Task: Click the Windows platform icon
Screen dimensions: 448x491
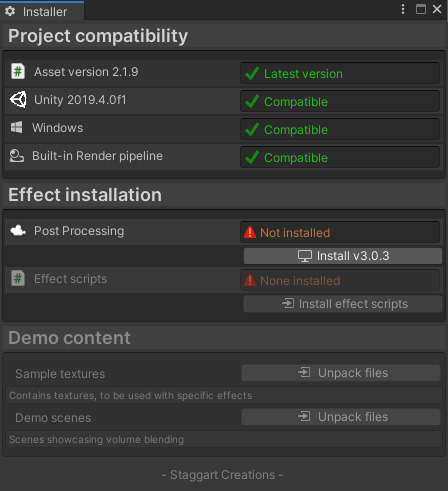Action: tap(17, 127)
